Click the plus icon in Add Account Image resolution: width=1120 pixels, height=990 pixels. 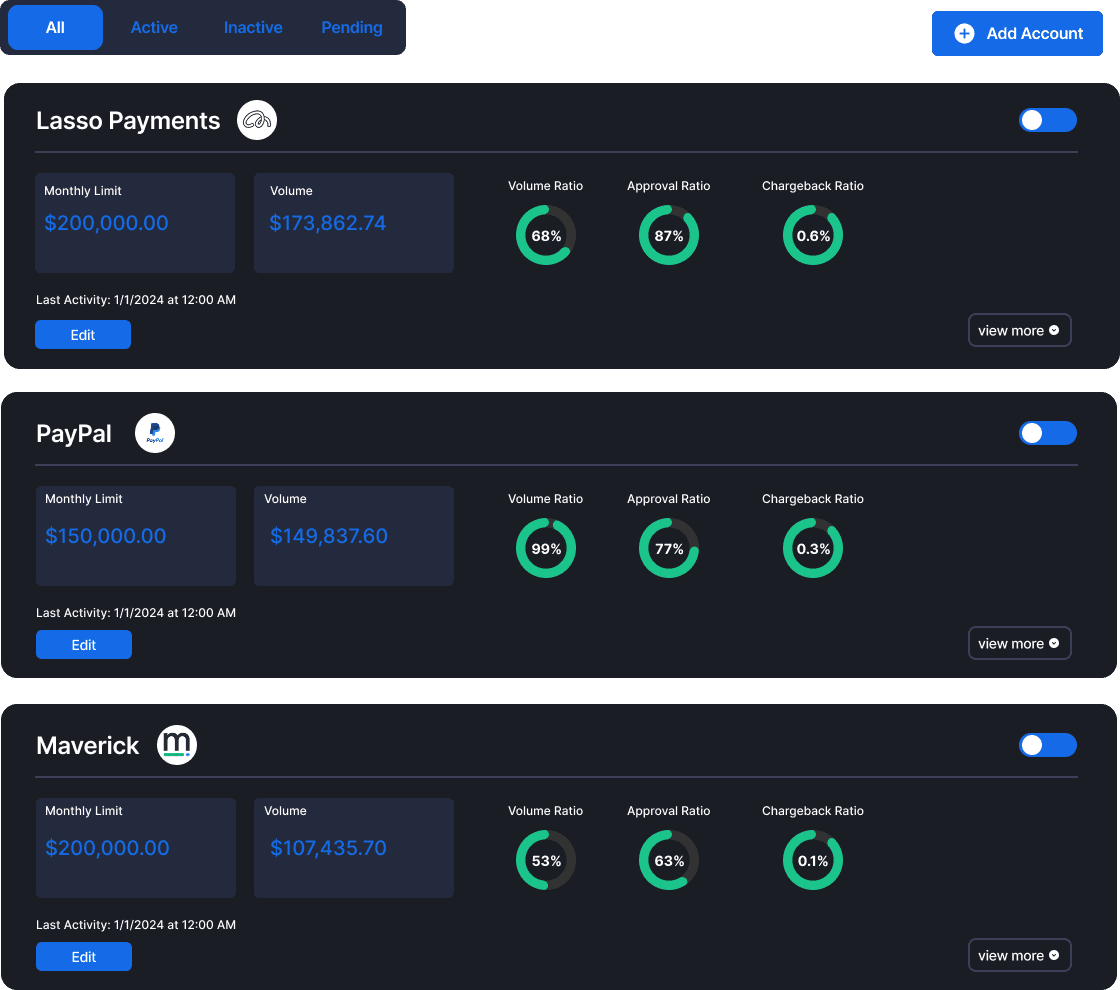[x=964, y=34]
